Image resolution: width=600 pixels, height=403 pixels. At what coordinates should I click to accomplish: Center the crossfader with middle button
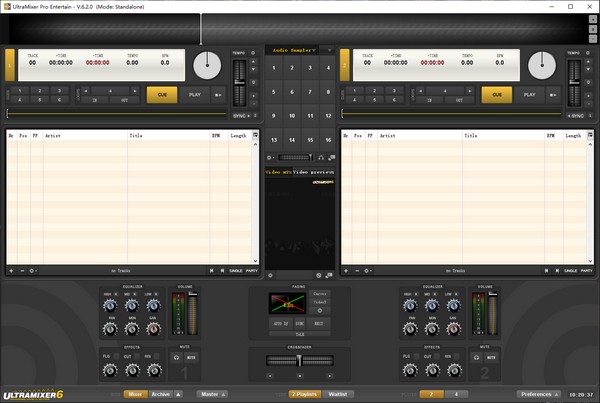click(x=300, y=376)
